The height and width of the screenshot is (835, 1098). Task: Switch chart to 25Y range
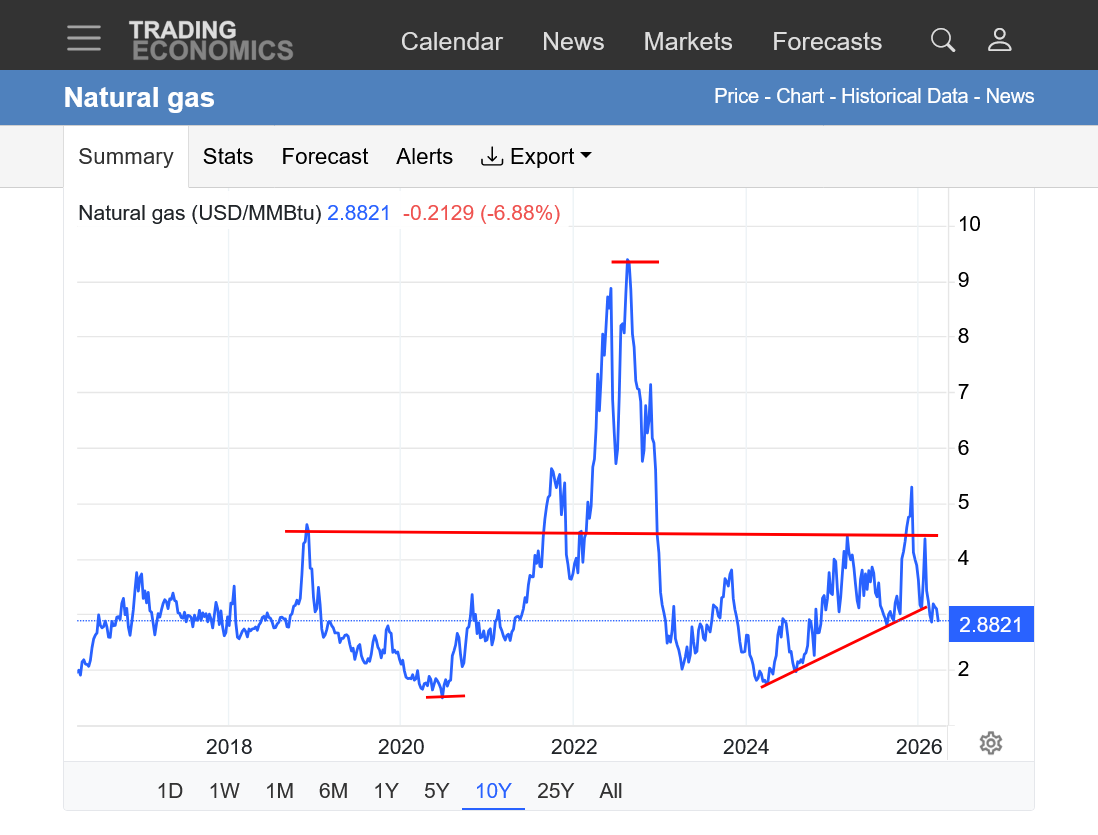click(555, 791)
